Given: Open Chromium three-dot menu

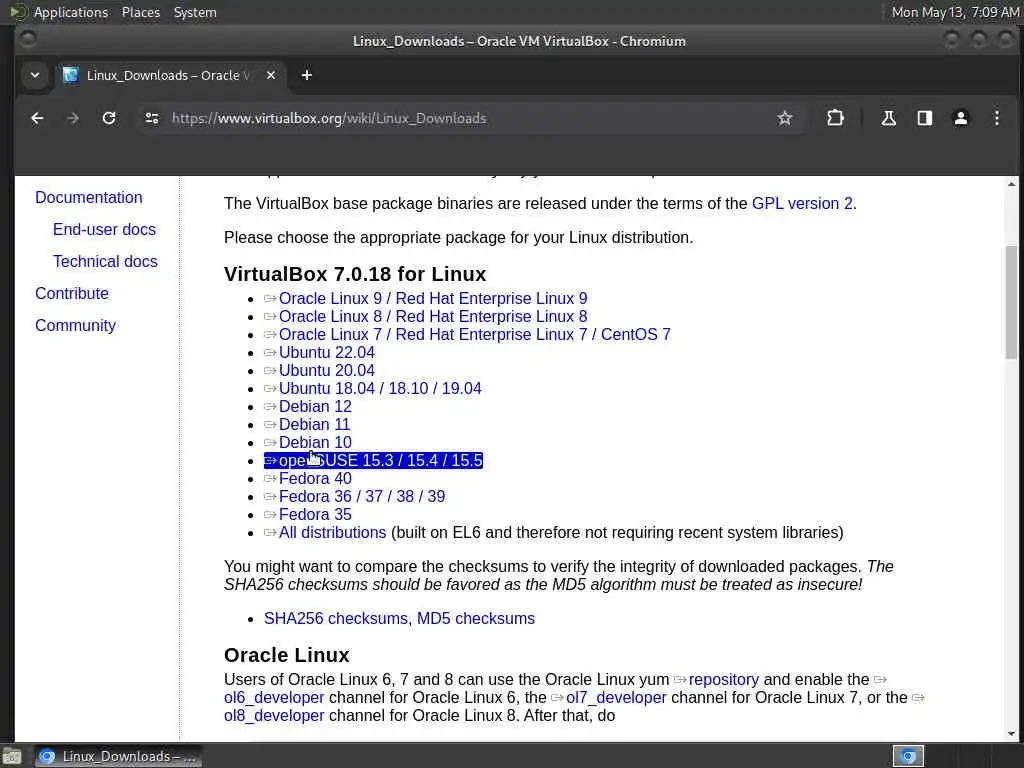Looking at the screenshot, I should [x=997, y=118].
